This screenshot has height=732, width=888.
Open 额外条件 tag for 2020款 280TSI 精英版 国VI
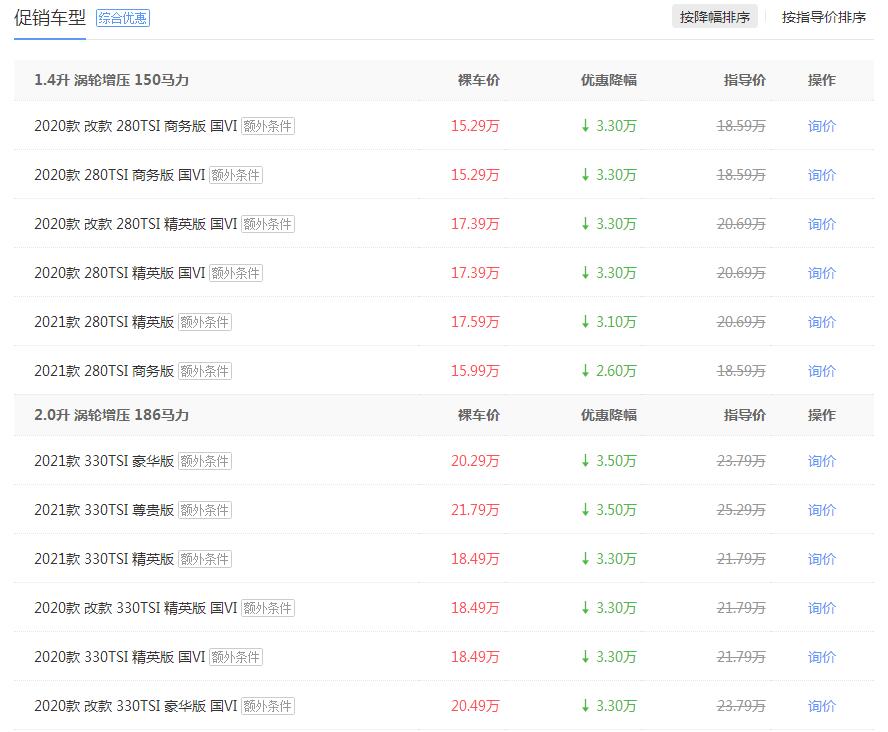coord(236,273)
